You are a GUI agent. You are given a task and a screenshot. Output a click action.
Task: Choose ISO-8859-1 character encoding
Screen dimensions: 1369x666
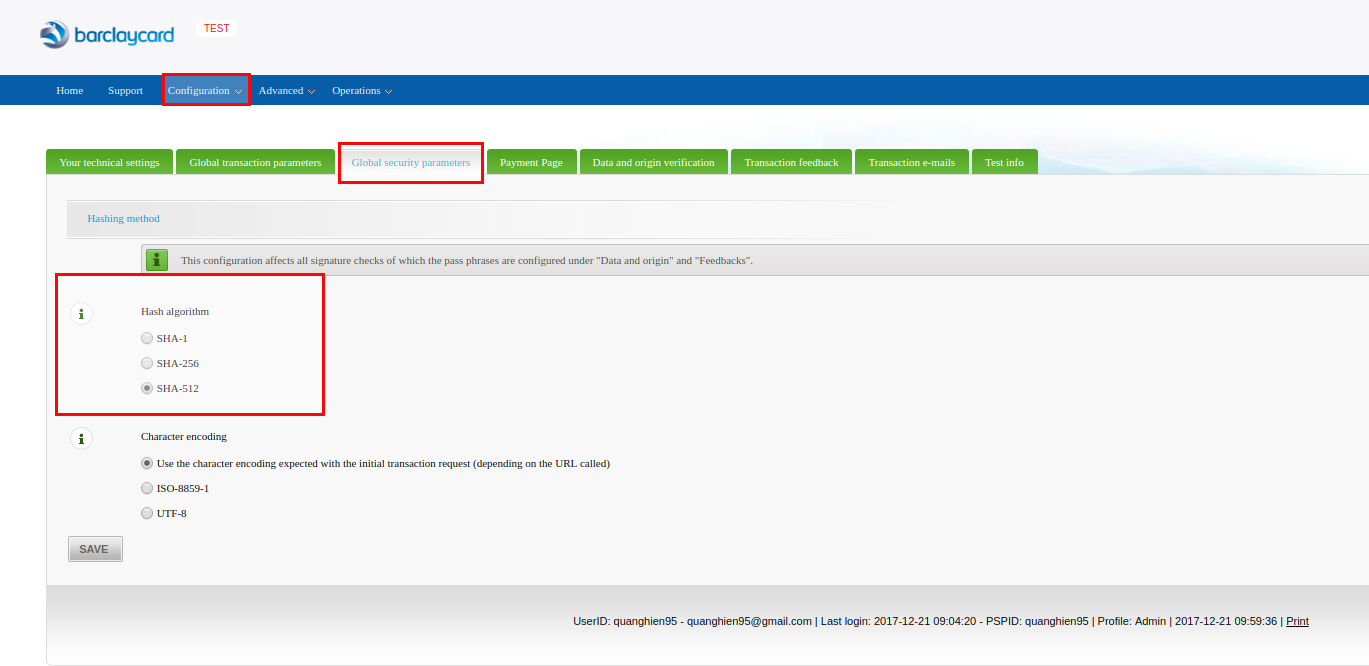point(147,488)
